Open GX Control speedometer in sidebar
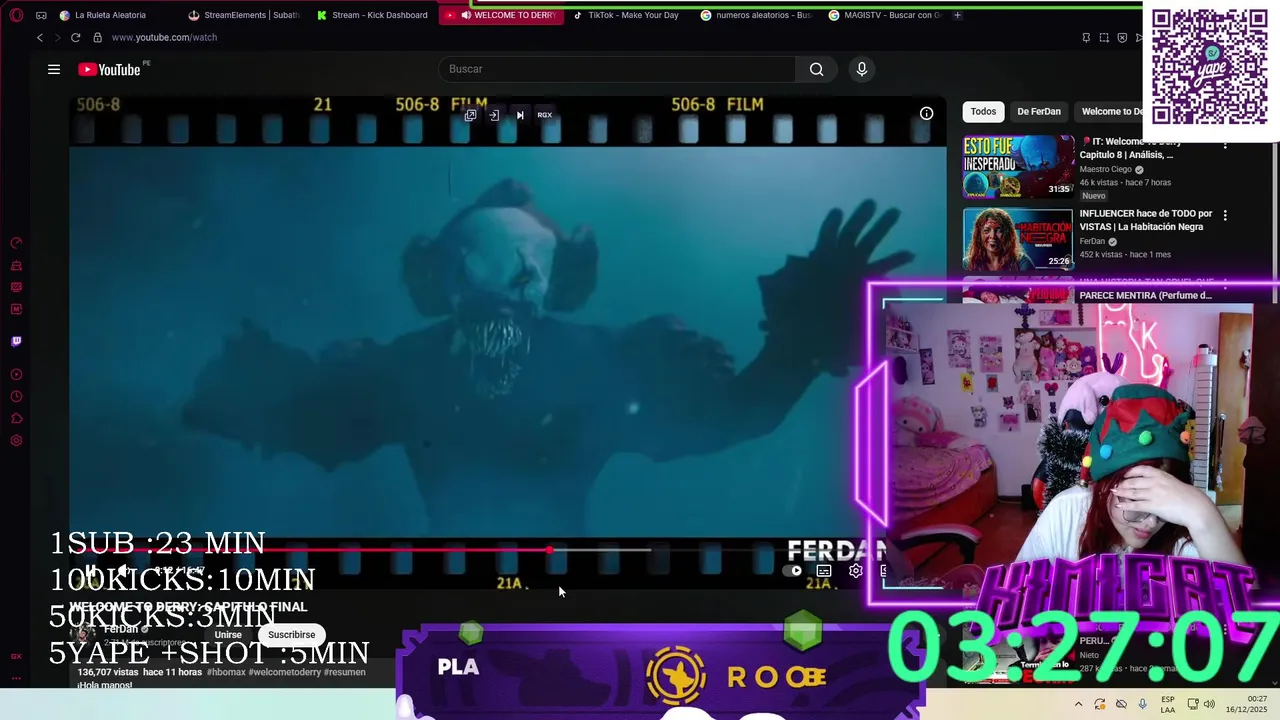The width and height of the screenshot is (1280, 720). point(16,243)
